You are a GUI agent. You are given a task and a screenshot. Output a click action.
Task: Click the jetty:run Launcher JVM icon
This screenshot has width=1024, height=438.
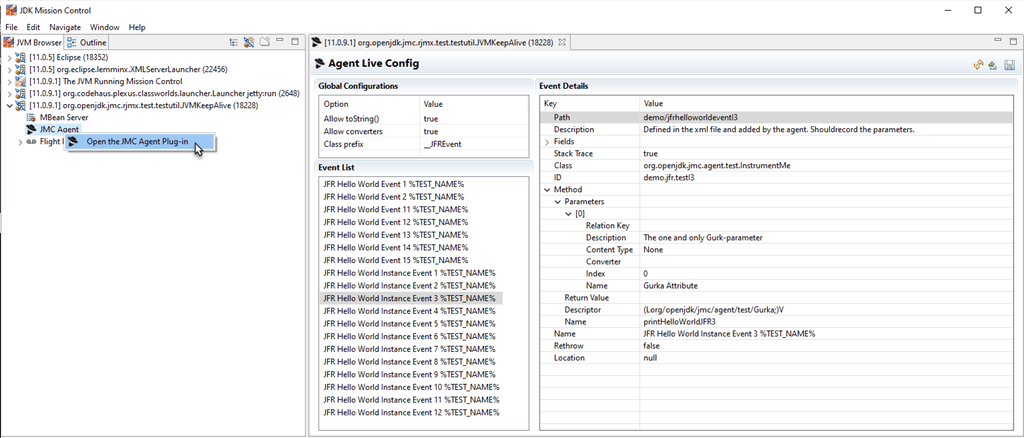21,93
